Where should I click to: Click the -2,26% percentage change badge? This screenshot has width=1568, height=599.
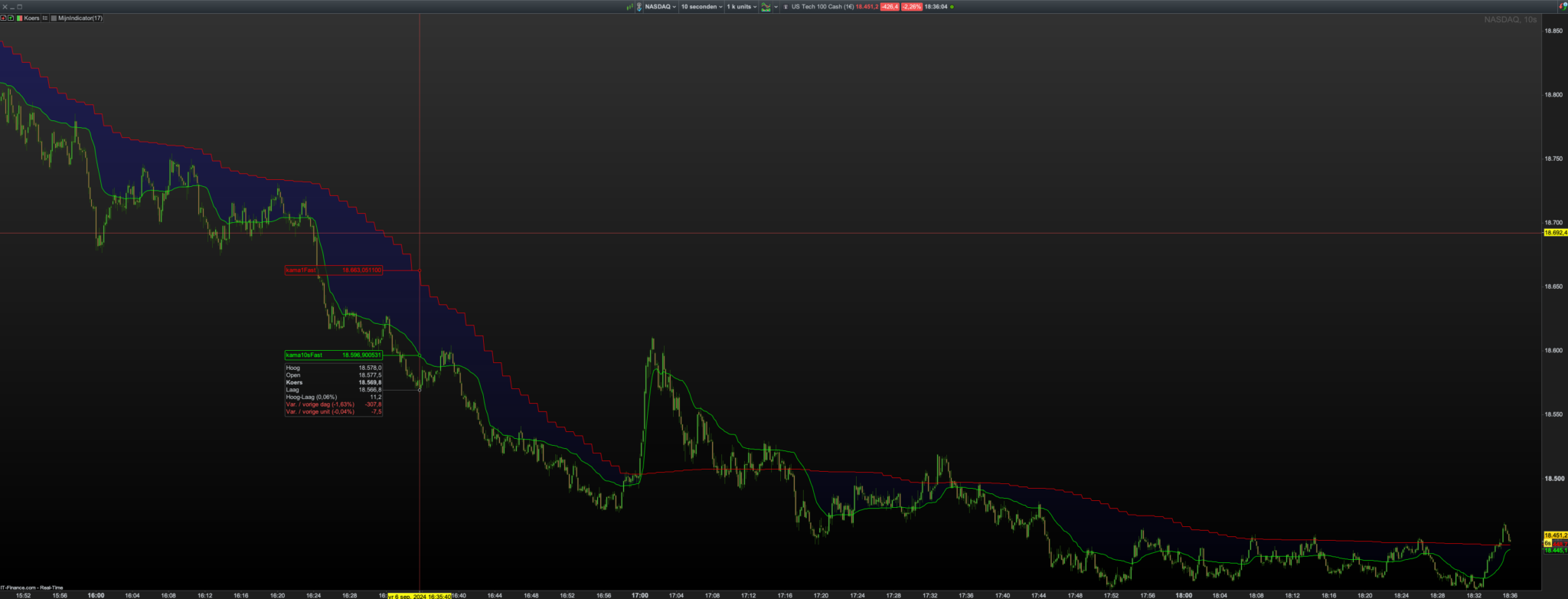point(911,7)
